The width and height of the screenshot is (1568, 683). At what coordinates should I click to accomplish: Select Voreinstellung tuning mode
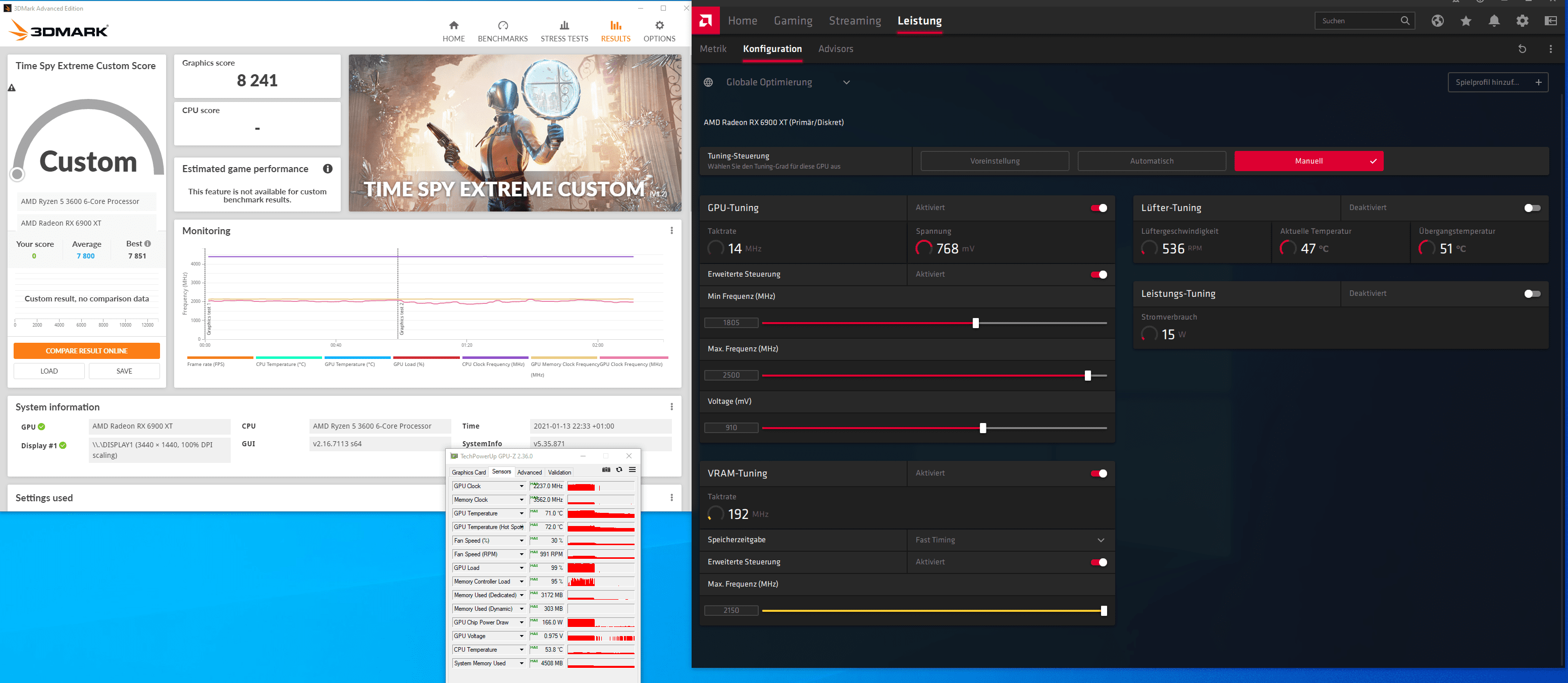click(x=995, y=162)
